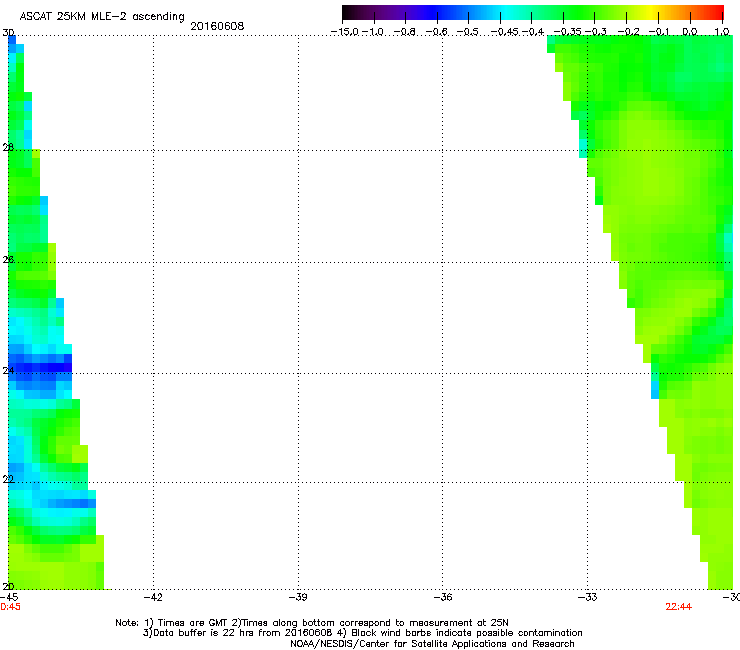Click the cyan cell on the right swath near 24N
Viewport: 740px width, 650px height.
coord(655,390)
